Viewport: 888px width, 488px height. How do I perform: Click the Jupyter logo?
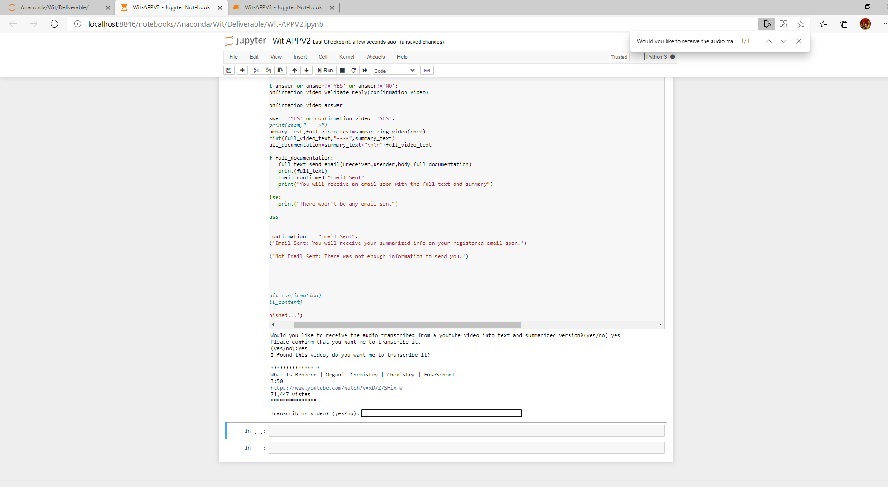(245, 41)
